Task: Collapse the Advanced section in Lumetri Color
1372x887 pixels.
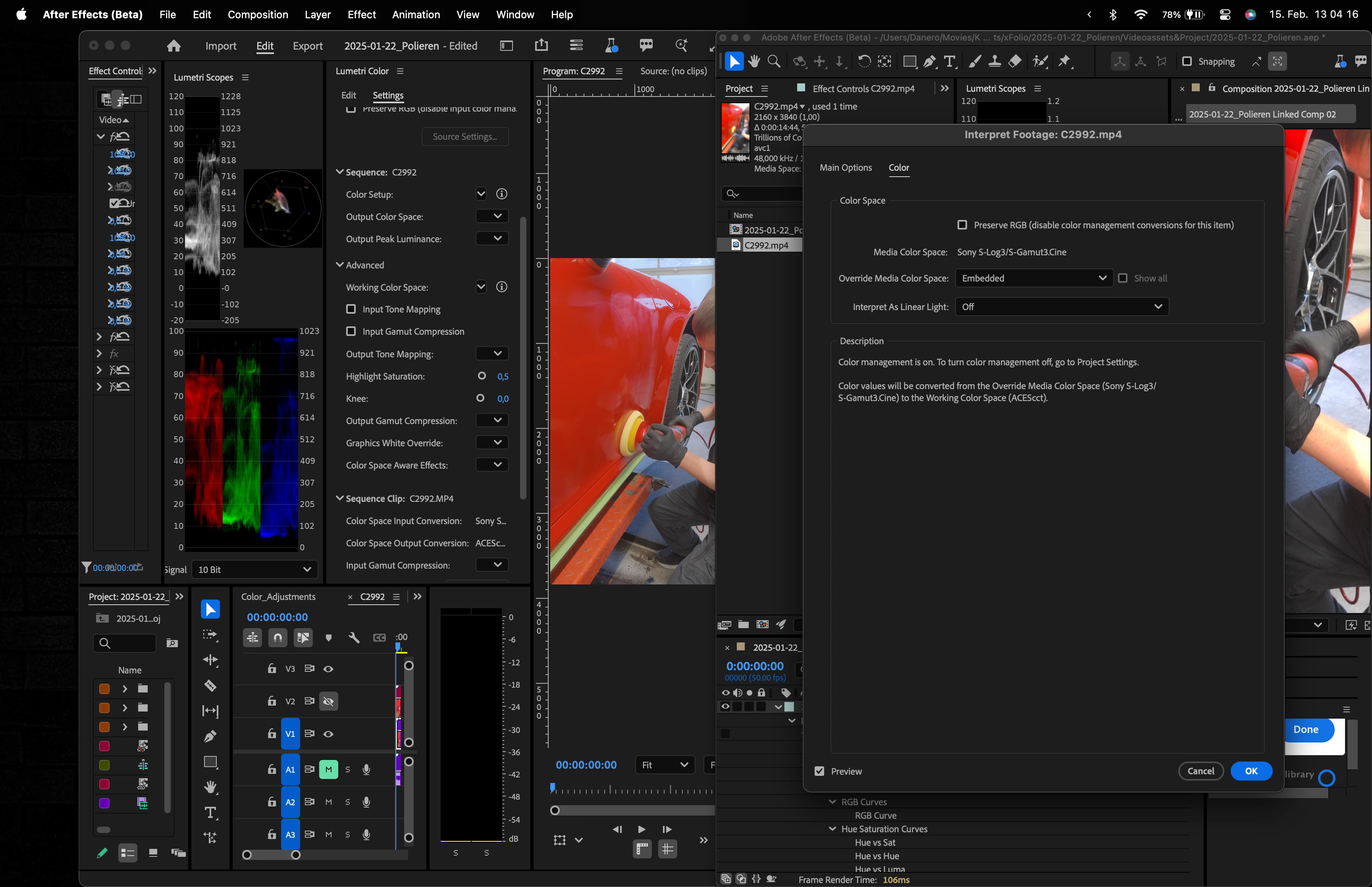Action: (x=340, y=265)
